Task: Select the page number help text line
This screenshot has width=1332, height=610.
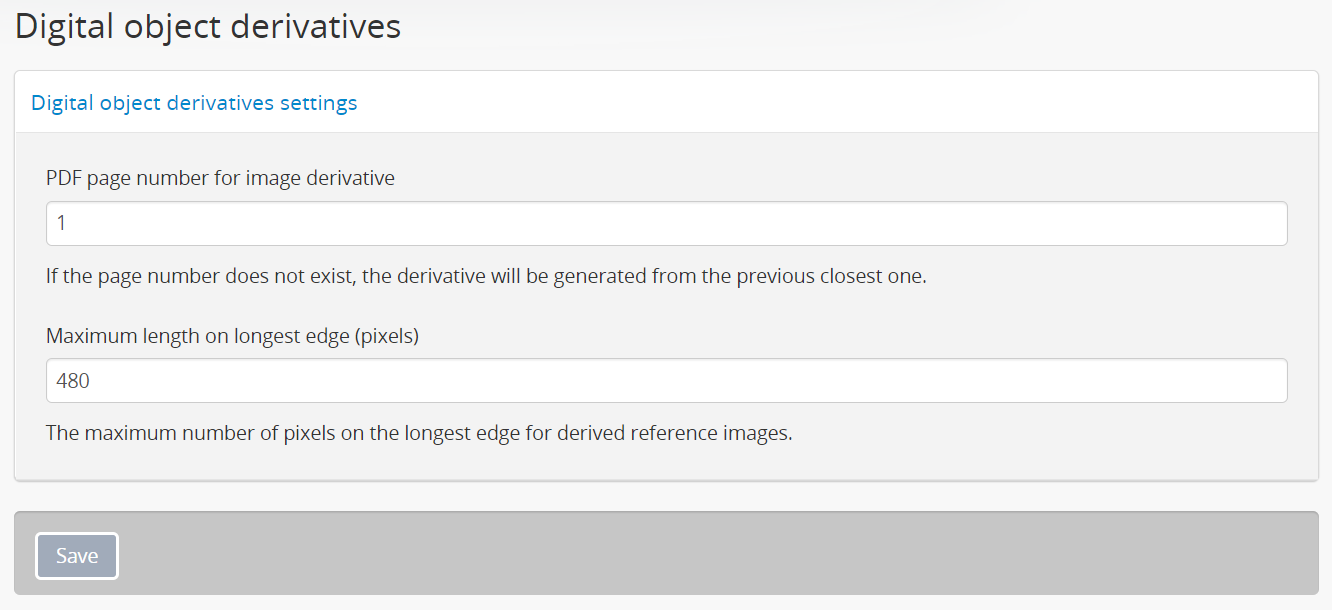Action: tap(486, 276)
